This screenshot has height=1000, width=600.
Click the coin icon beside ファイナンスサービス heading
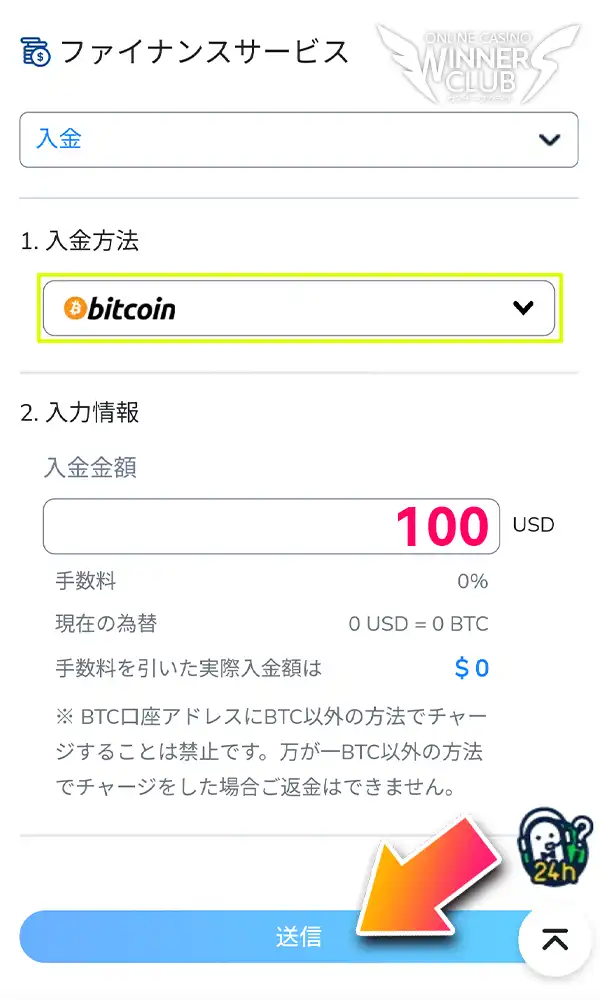coord(34,51)
